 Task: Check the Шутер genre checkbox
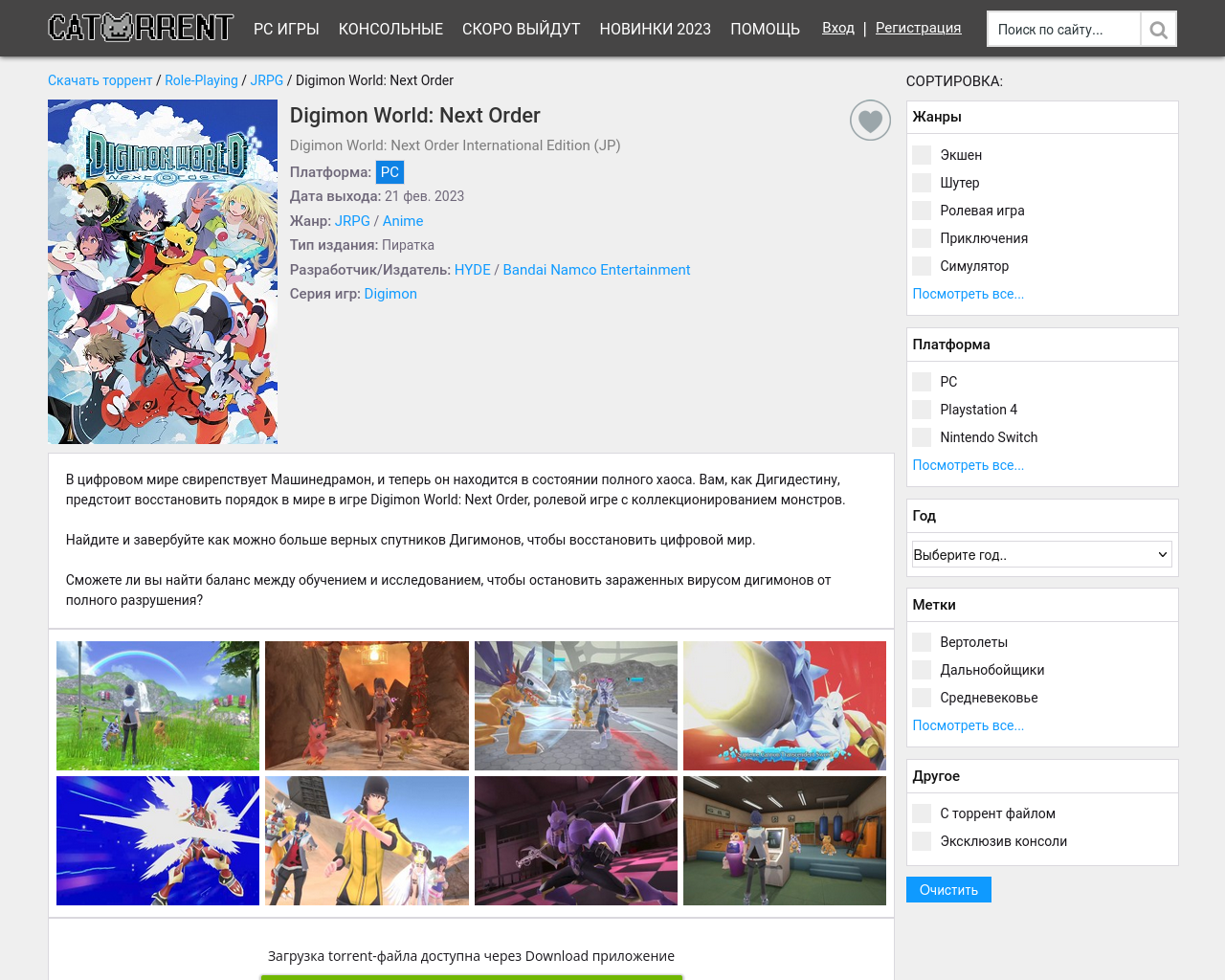click(x=922, y=183)
